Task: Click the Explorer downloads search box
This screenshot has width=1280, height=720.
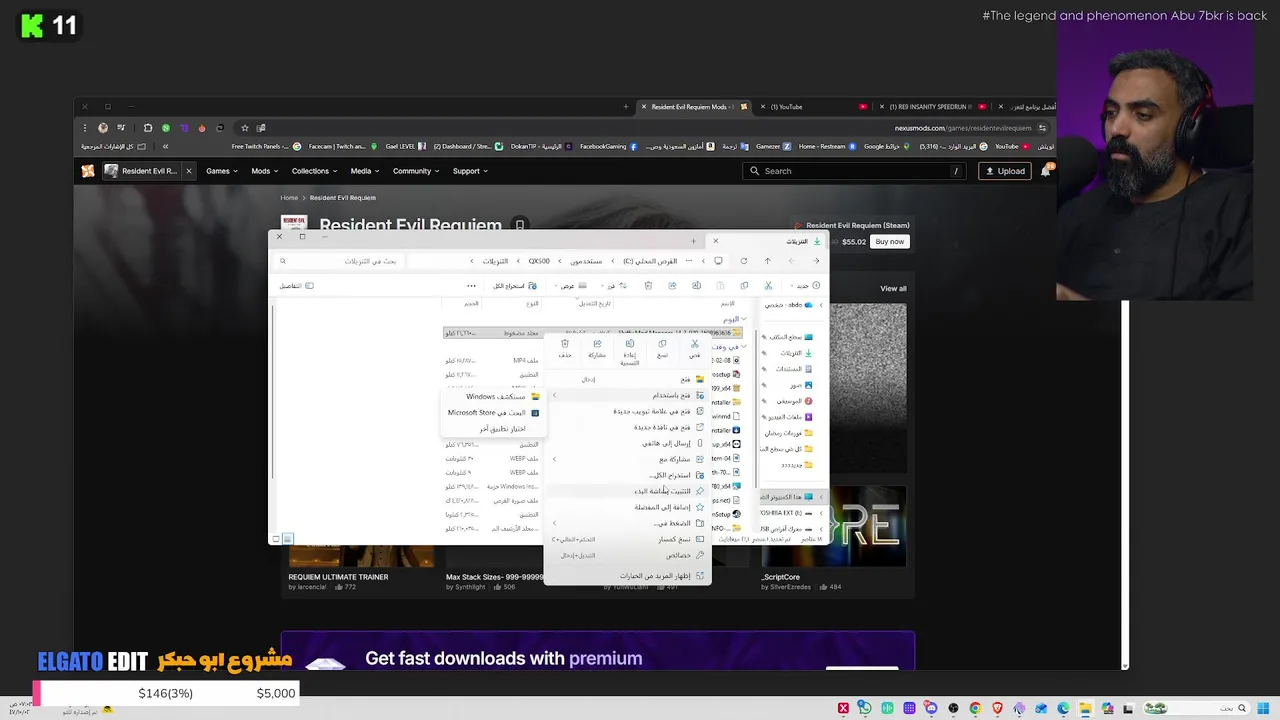Action: (340, 261)
